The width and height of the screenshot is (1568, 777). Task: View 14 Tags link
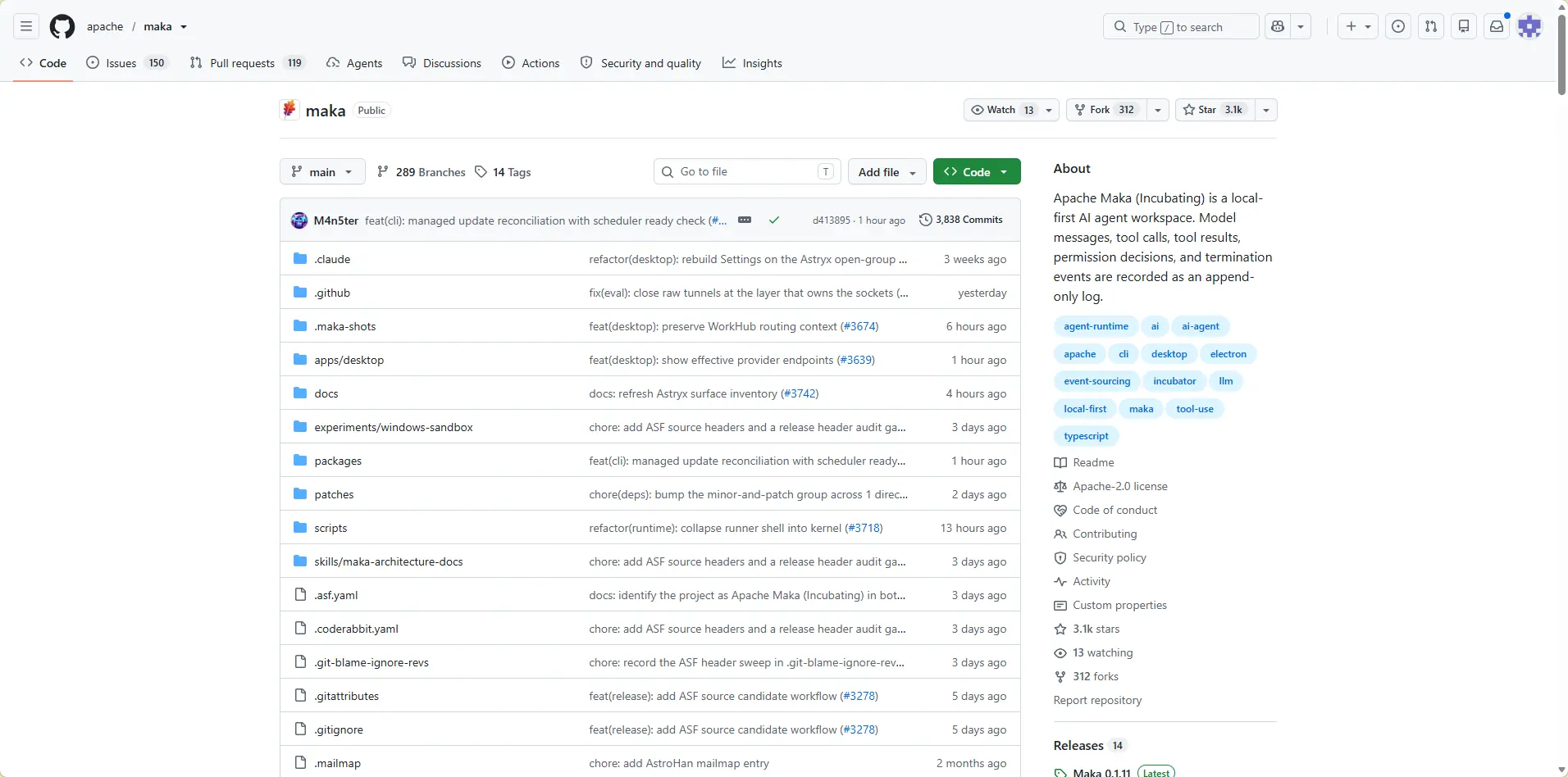(x=503, y=171)
